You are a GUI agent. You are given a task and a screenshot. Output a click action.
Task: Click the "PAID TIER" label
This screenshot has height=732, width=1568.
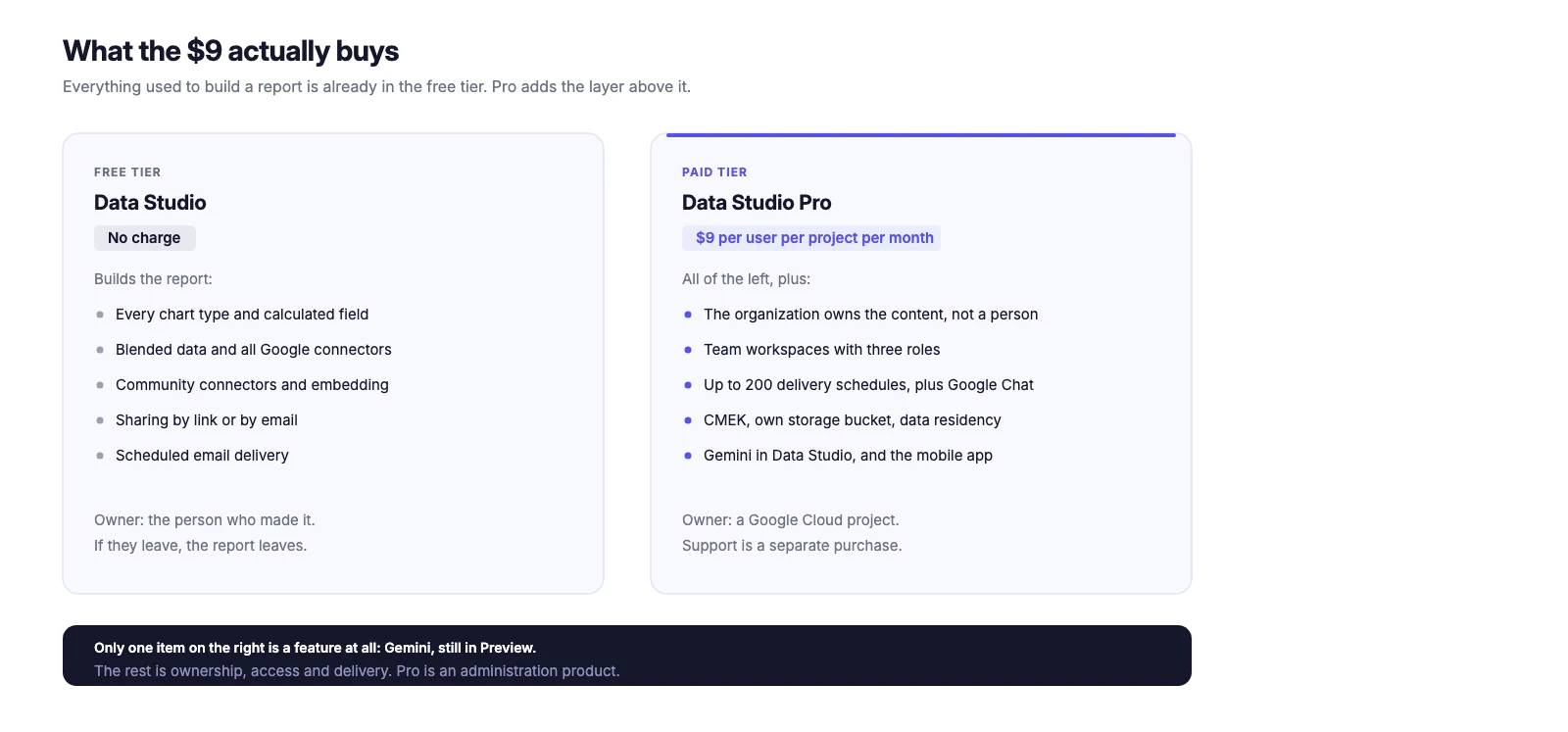click(714, 171)
